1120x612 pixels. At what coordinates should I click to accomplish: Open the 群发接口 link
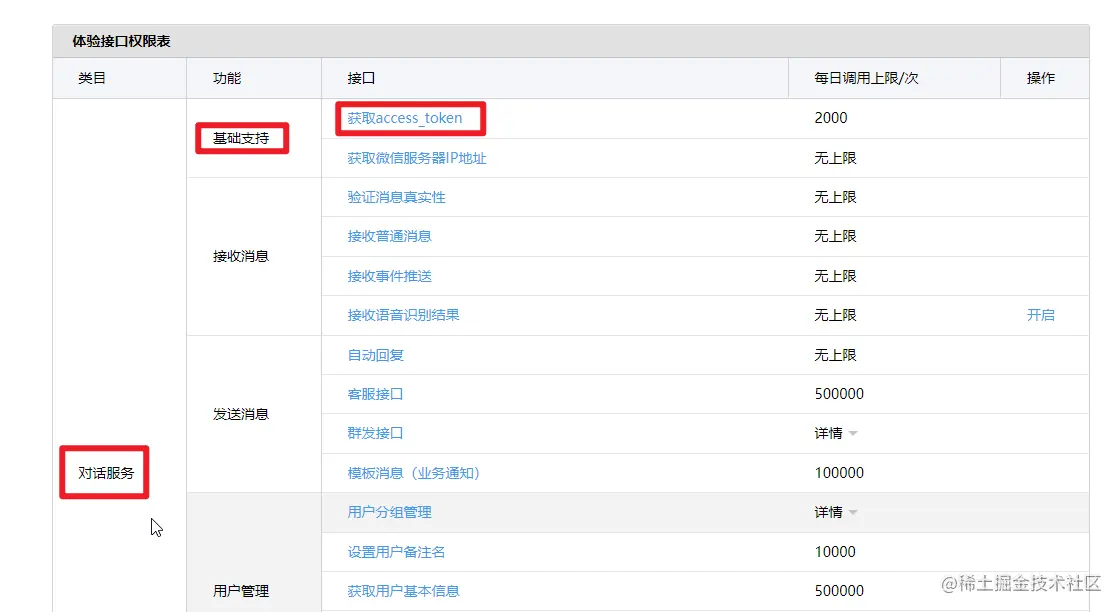click(375, 433)
